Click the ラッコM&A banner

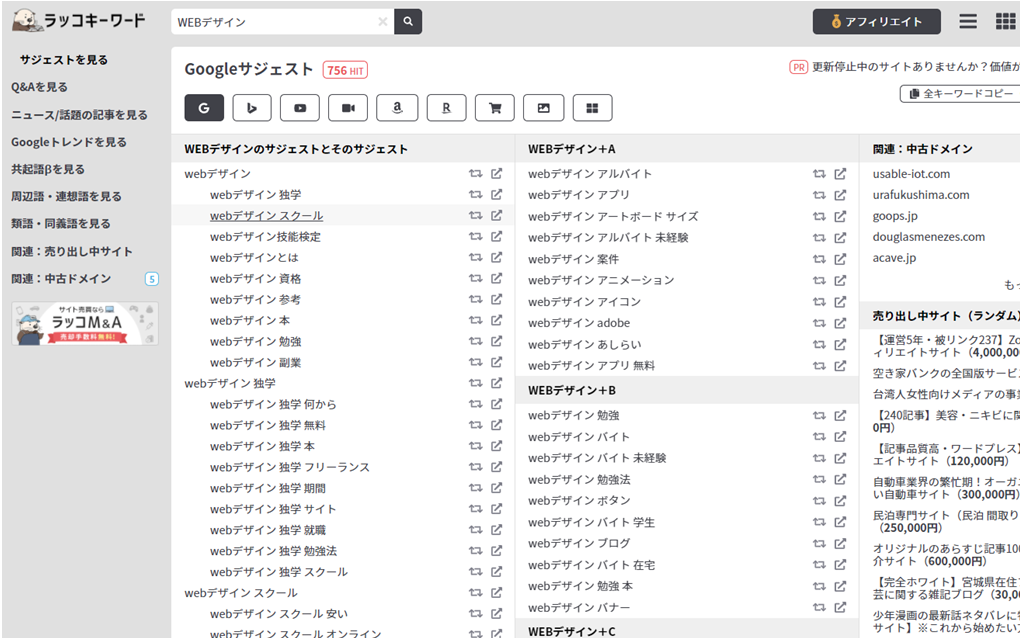click(85, 323)
